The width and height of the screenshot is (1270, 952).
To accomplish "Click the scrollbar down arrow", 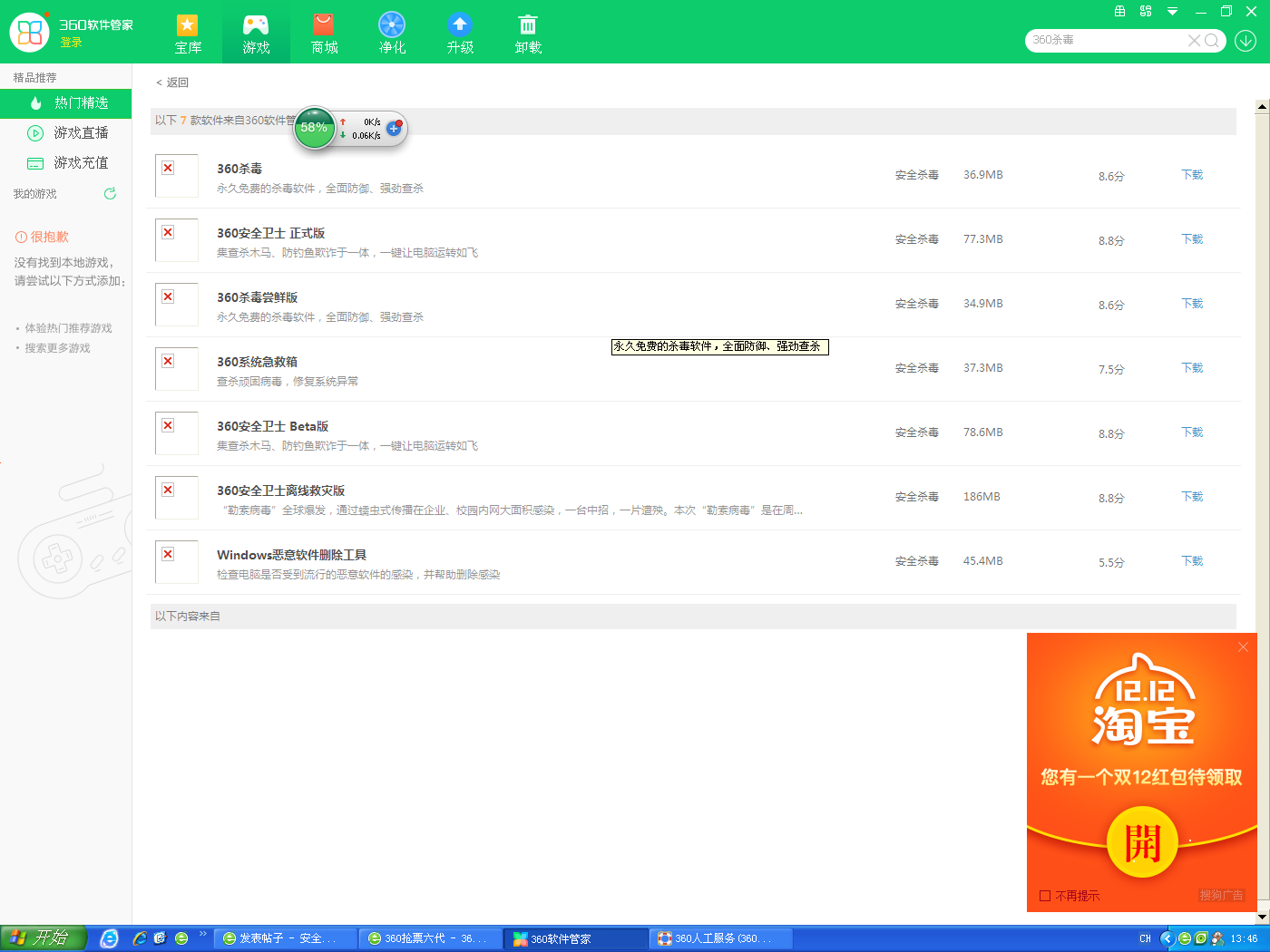I will click(x=1262, y=917).
